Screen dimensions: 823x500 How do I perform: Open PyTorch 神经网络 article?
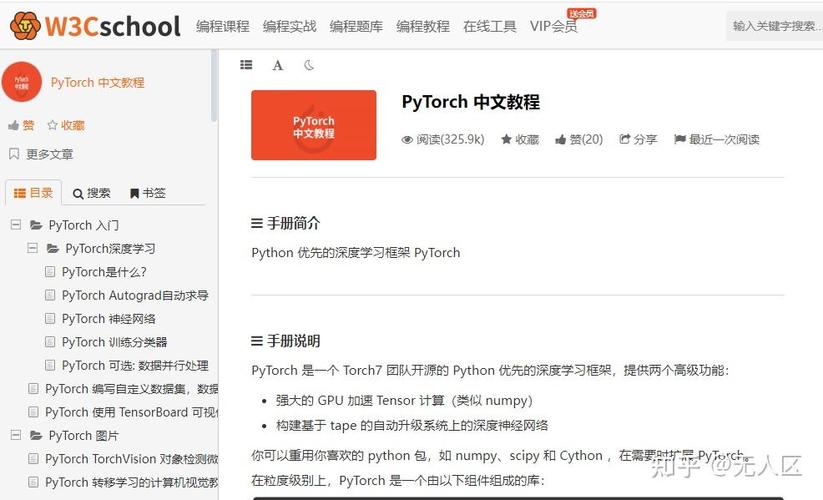(x=109, y=318)
